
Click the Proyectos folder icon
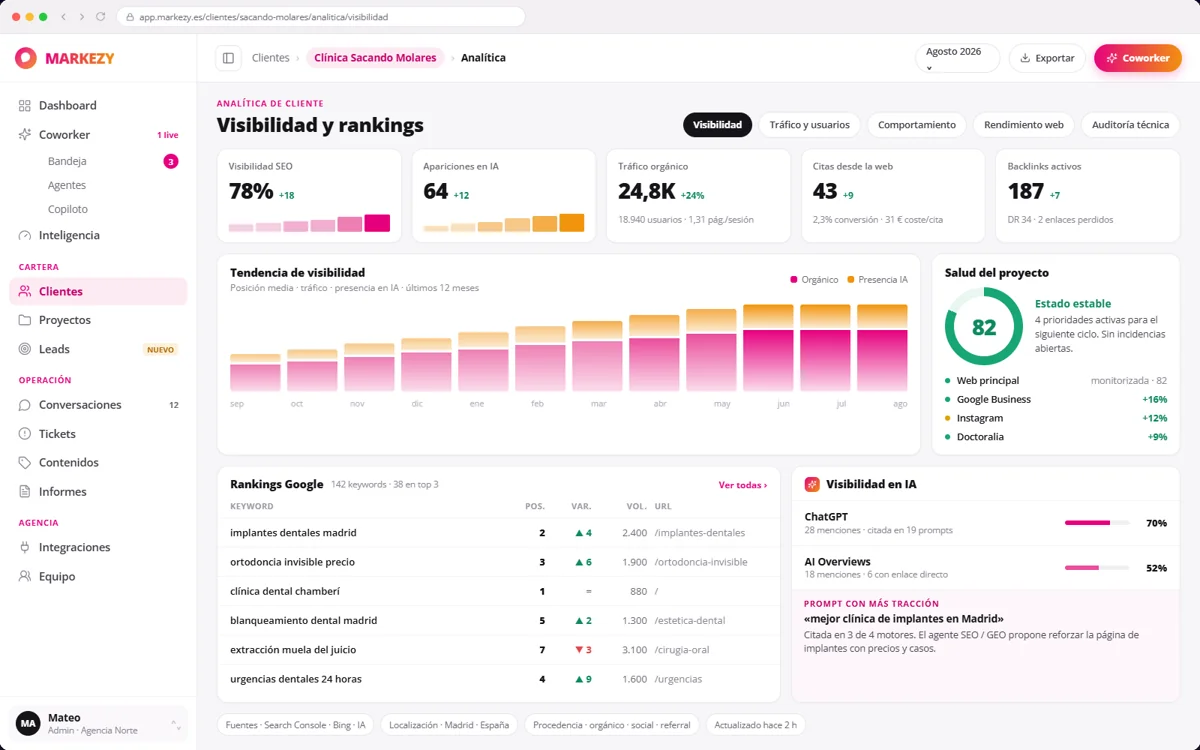pos(25,320)
